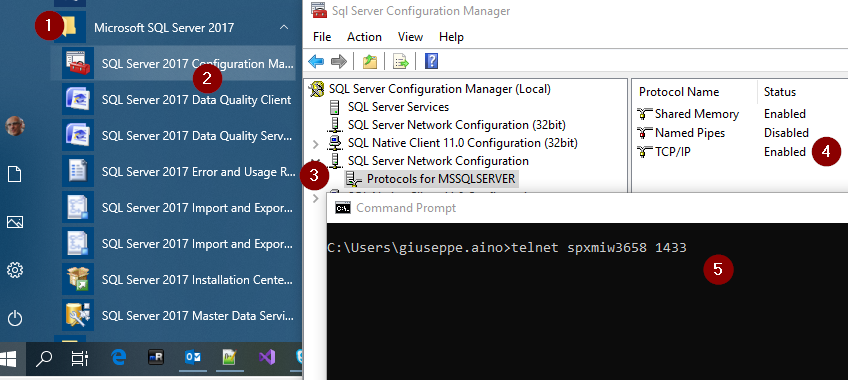Open Visual Studio from the taskbar
This screenshot has width=848, height=380.
point(267,357)
